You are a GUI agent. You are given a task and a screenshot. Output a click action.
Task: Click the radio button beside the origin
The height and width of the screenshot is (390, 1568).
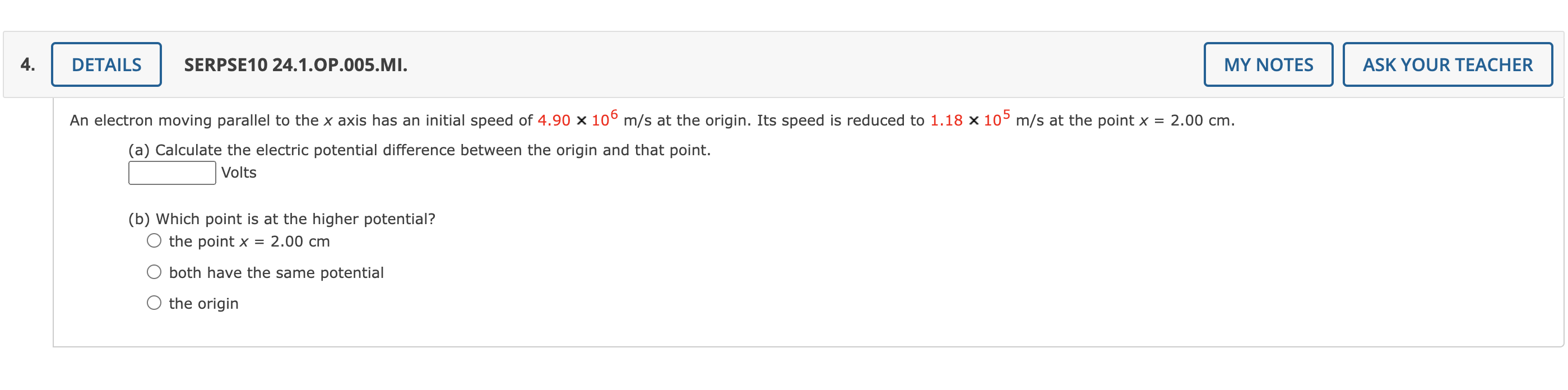click(154, 303)
